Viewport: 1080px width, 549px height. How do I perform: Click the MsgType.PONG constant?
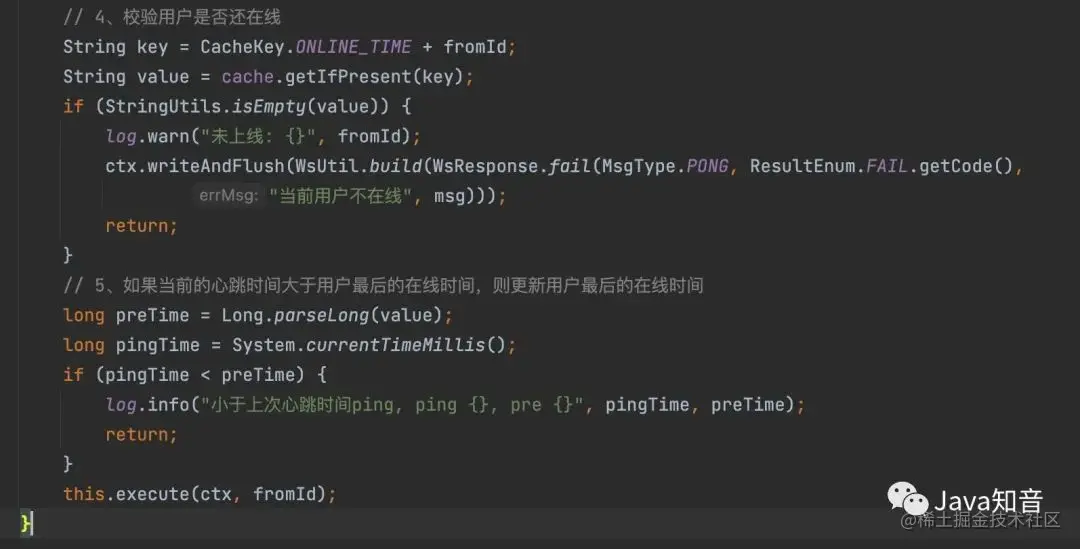click(x=665, y=166)
